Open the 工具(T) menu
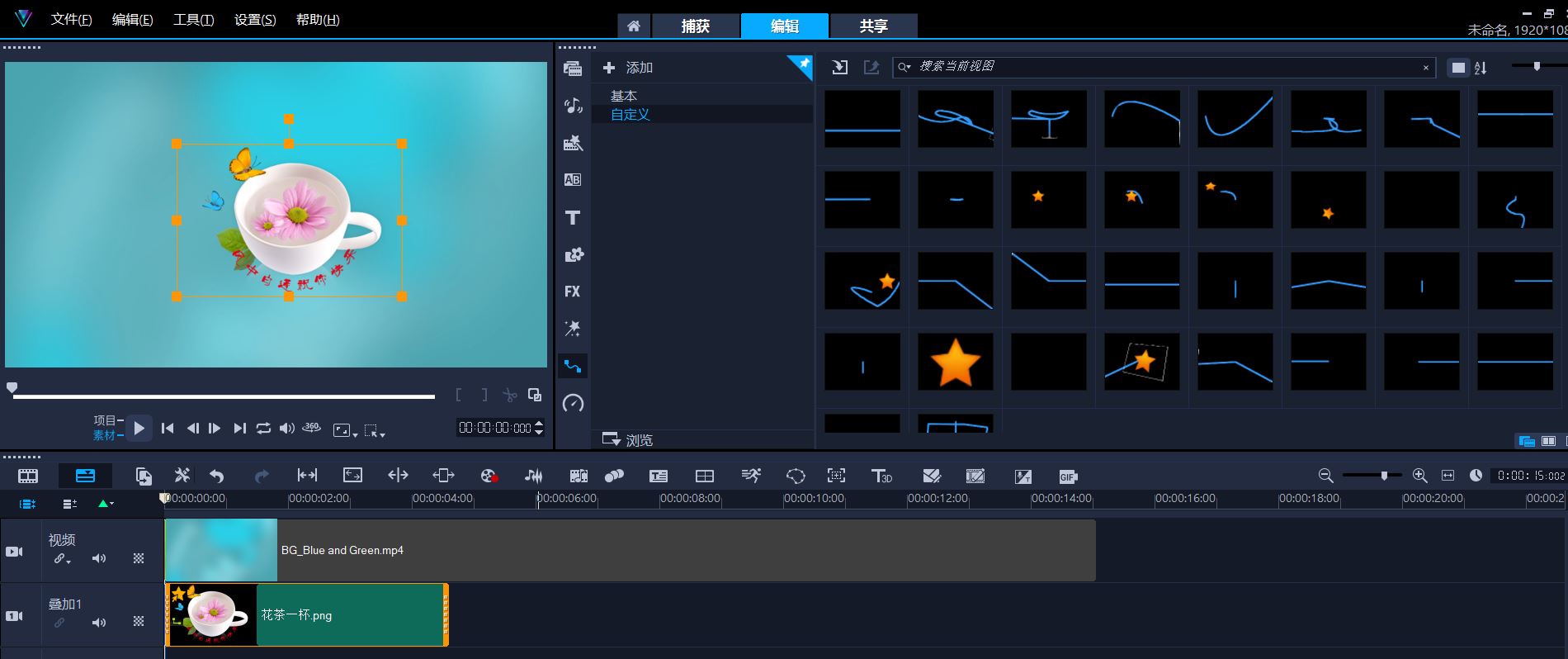1568x659 pixels. tap(194, 19)
